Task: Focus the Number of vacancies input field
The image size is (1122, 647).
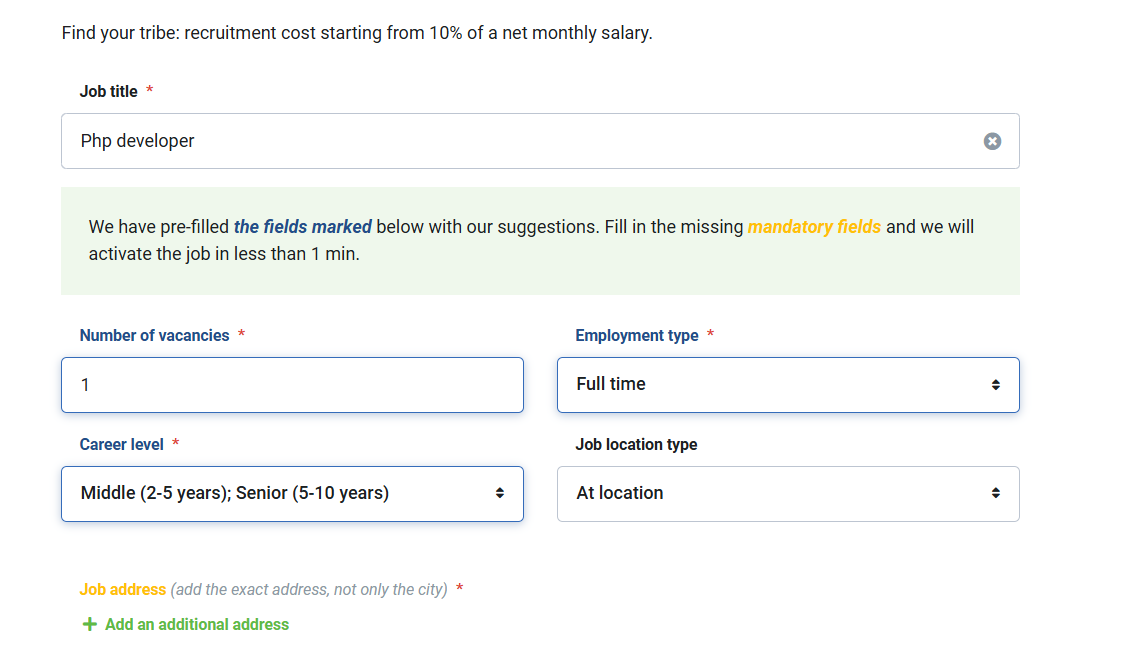Action: click(292, 385)
